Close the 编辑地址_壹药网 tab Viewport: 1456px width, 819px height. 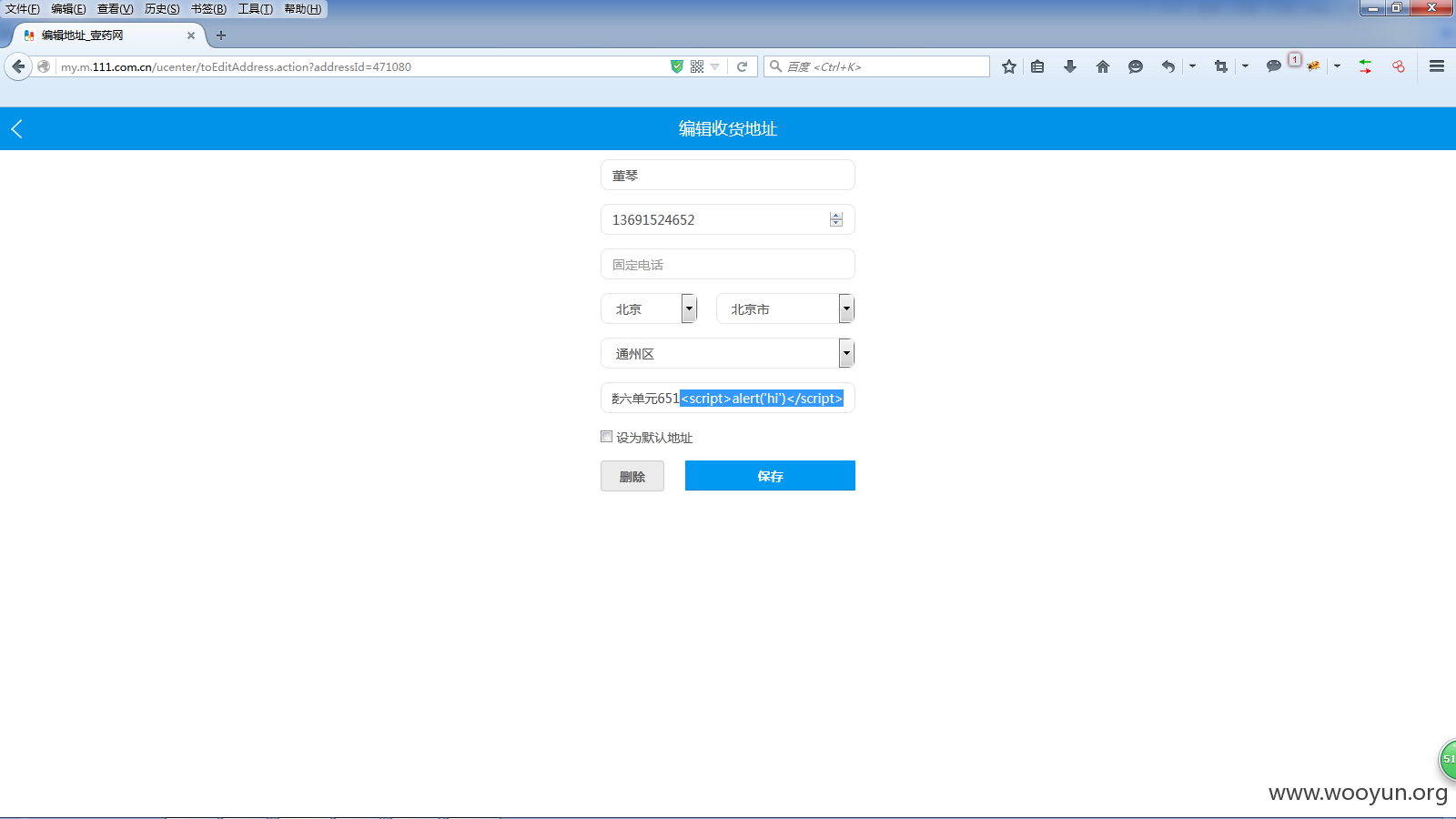(x=191, y=35)
